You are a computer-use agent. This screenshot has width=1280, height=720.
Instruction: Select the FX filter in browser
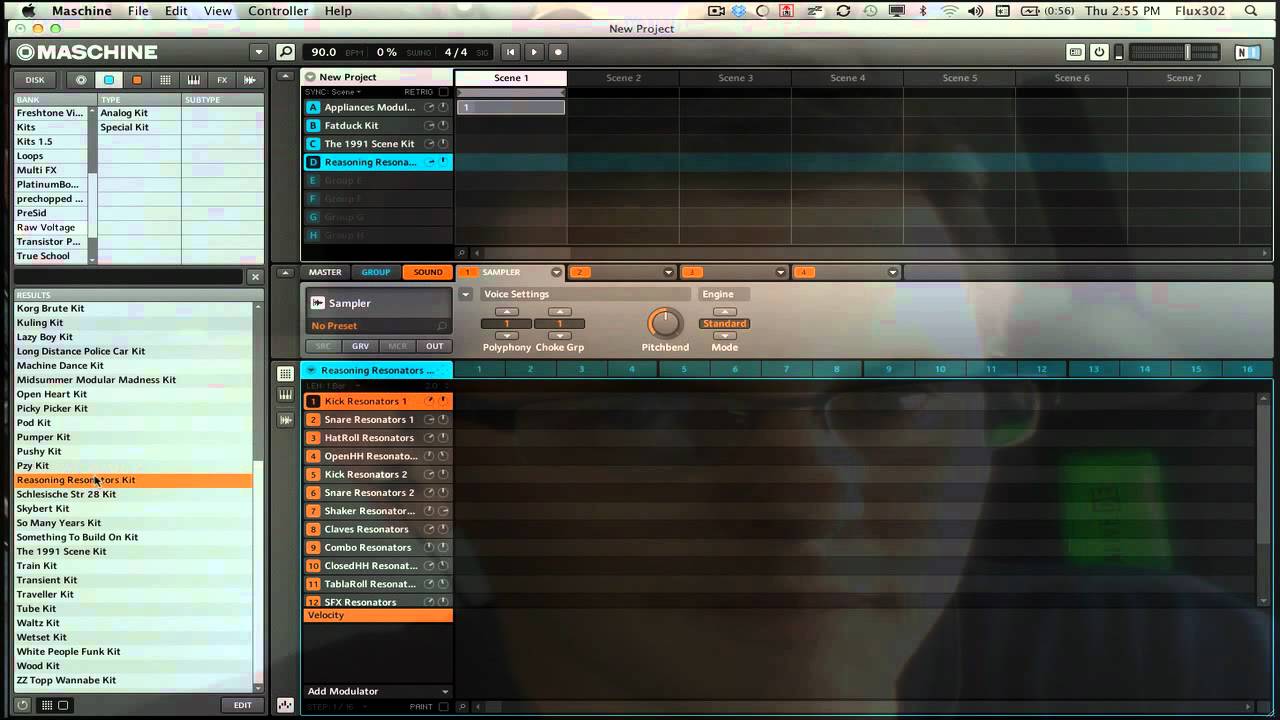click(x=222, y=80)
